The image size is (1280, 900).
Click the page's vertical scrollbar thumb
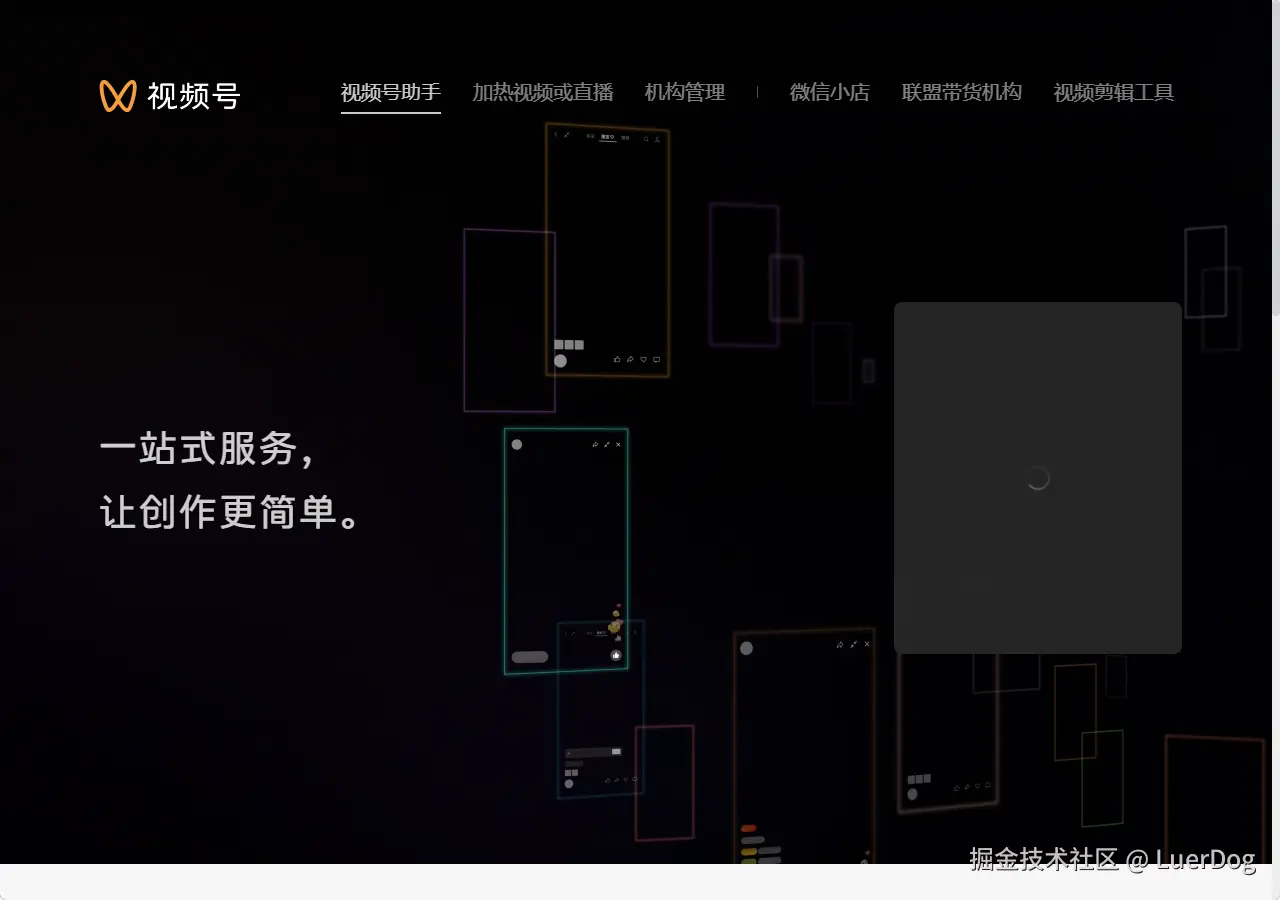(1276, 160)
